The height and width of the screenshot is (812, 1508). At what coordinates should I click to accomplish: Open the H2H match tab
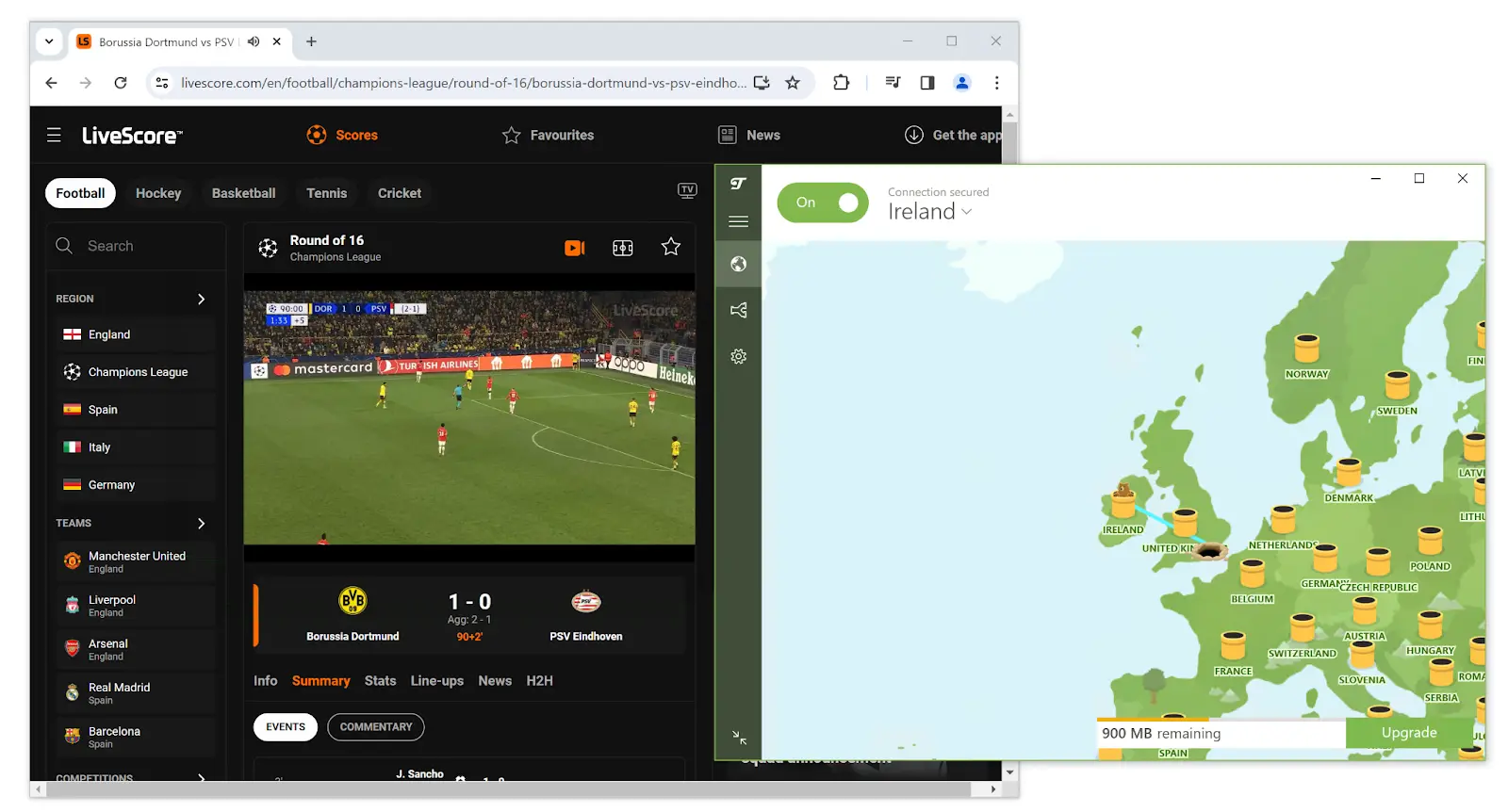pyautogui.click(x=540, y=680)
